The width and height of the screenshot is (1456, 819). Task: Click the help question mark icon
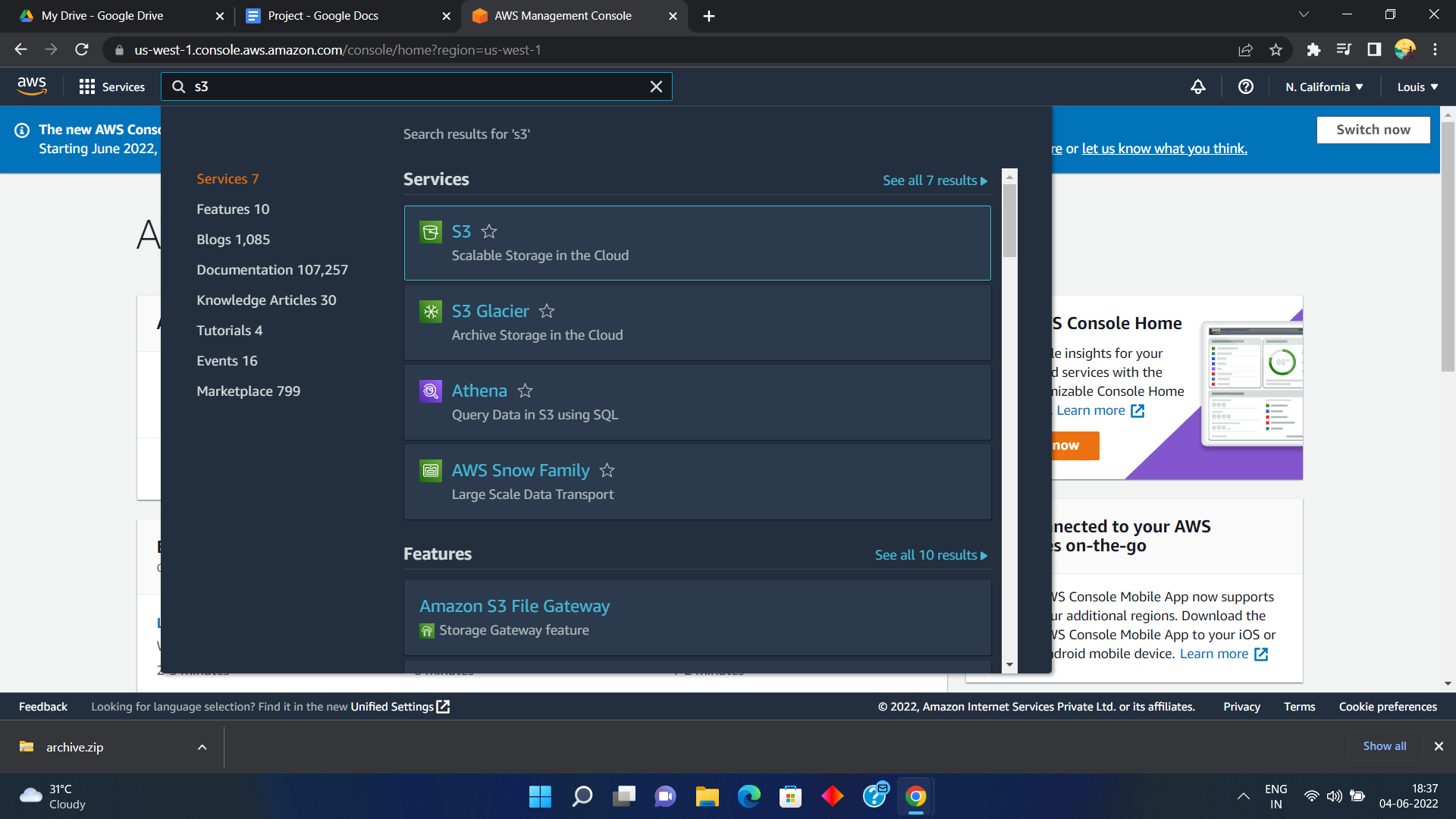click(x=1245, y=86)
